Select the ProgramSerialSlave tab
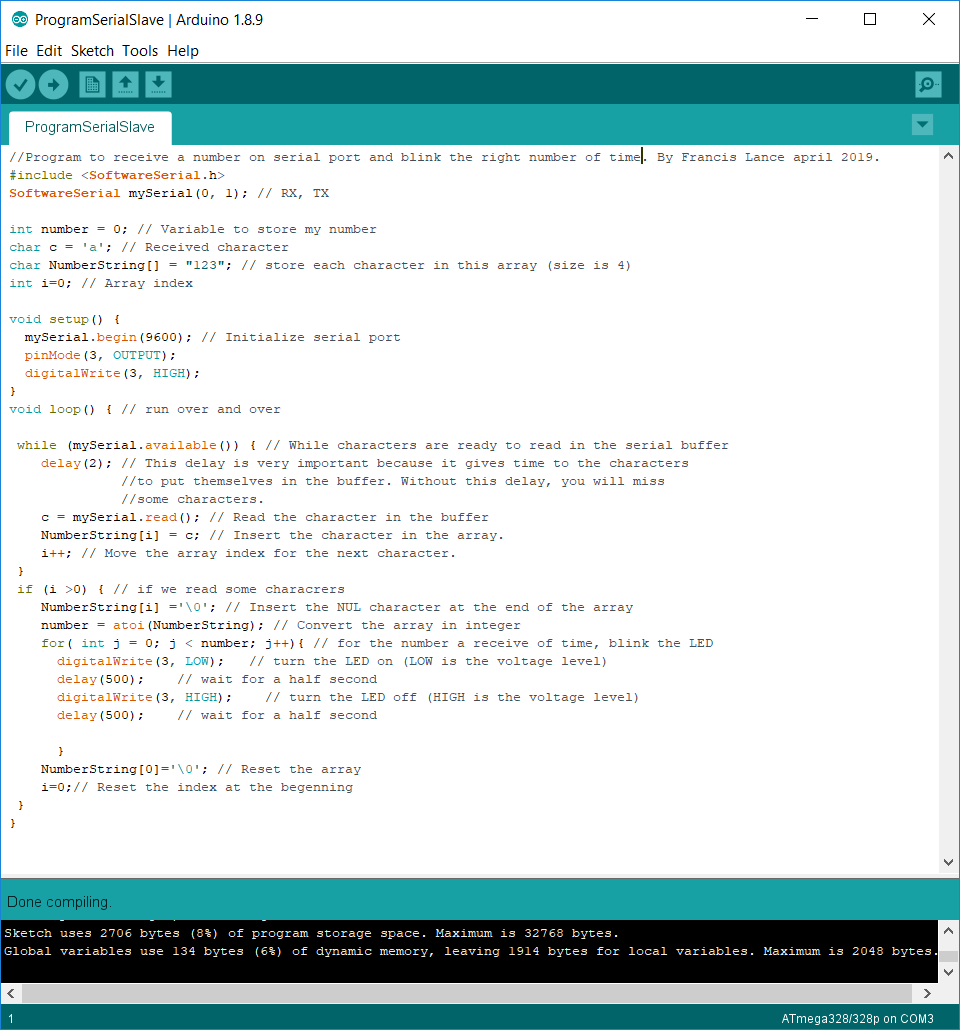Screen dimensions: 960x1030 [90, 127]
